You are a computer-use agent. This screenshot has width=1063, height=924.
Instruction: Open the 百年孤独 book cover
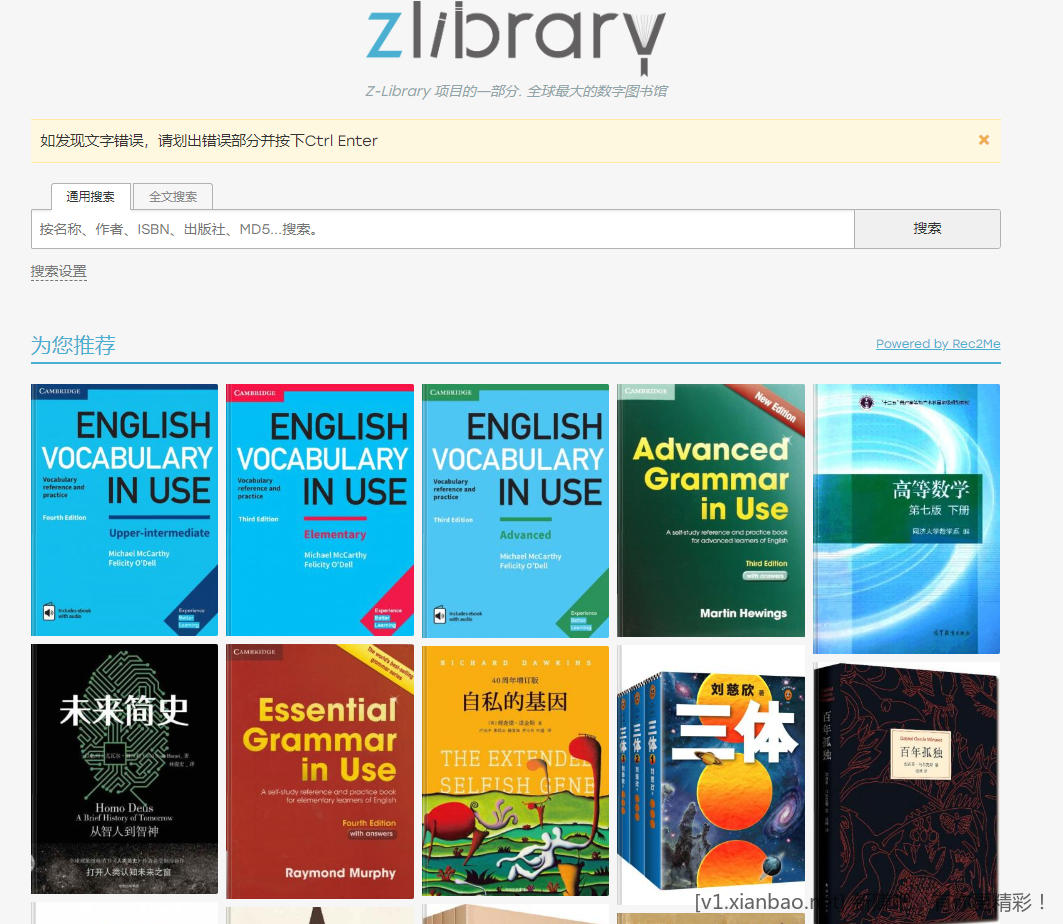click(x=906, y=793)
